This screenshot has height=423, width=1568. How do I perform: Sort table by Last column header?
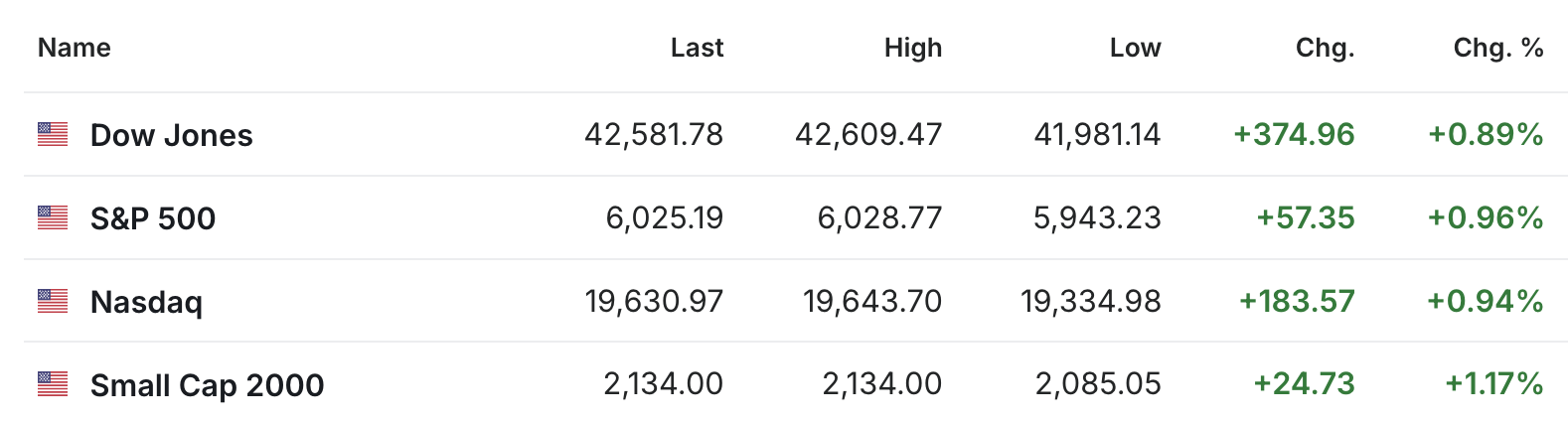click(x=697, y=48)
